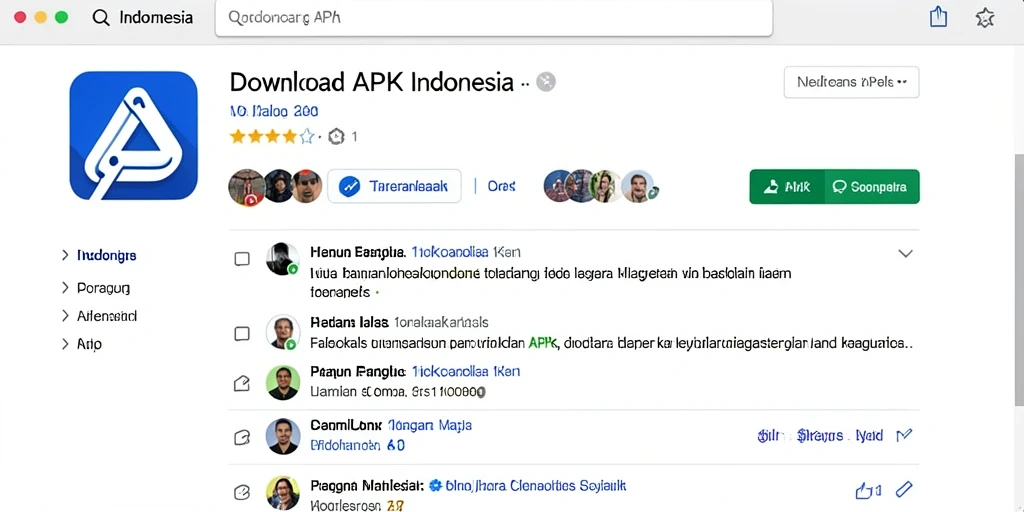Screen dimensions: 1024x512
Task: Expand Ailenssad in the sidebar
Action: [x=65, y=316]
